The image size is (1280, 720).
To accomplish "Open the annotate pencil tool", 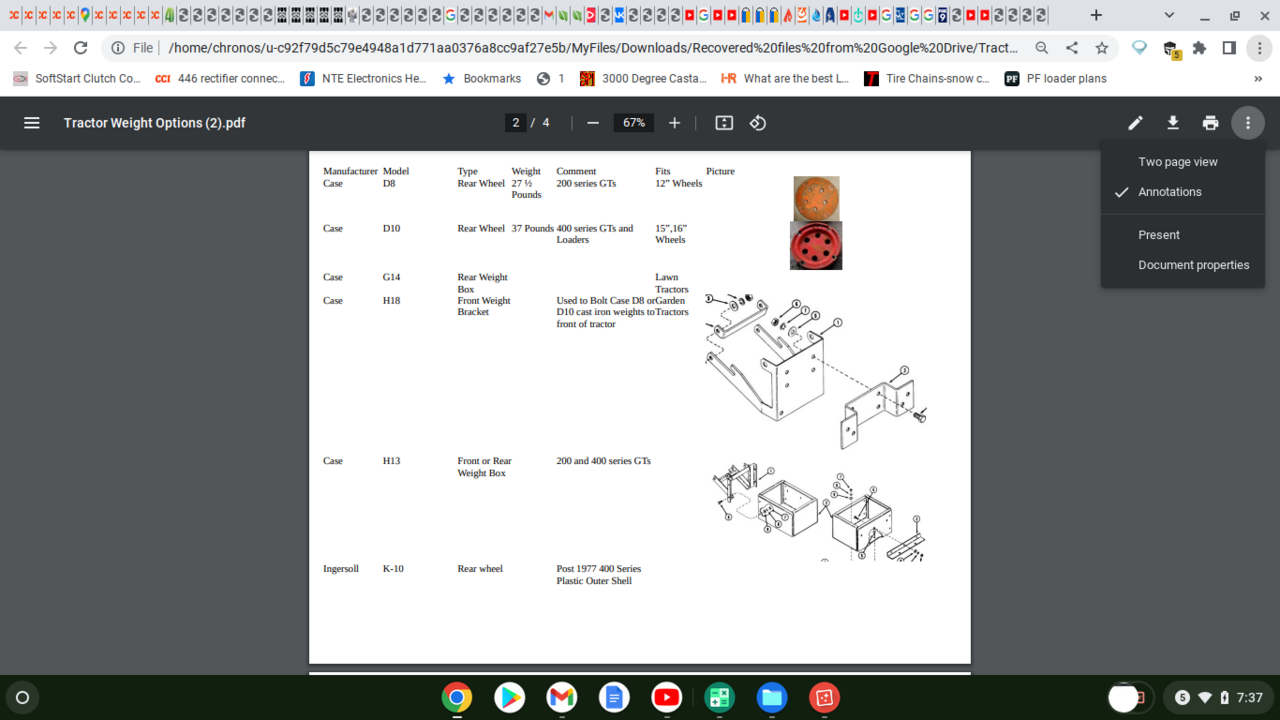I will point(1135,123).
